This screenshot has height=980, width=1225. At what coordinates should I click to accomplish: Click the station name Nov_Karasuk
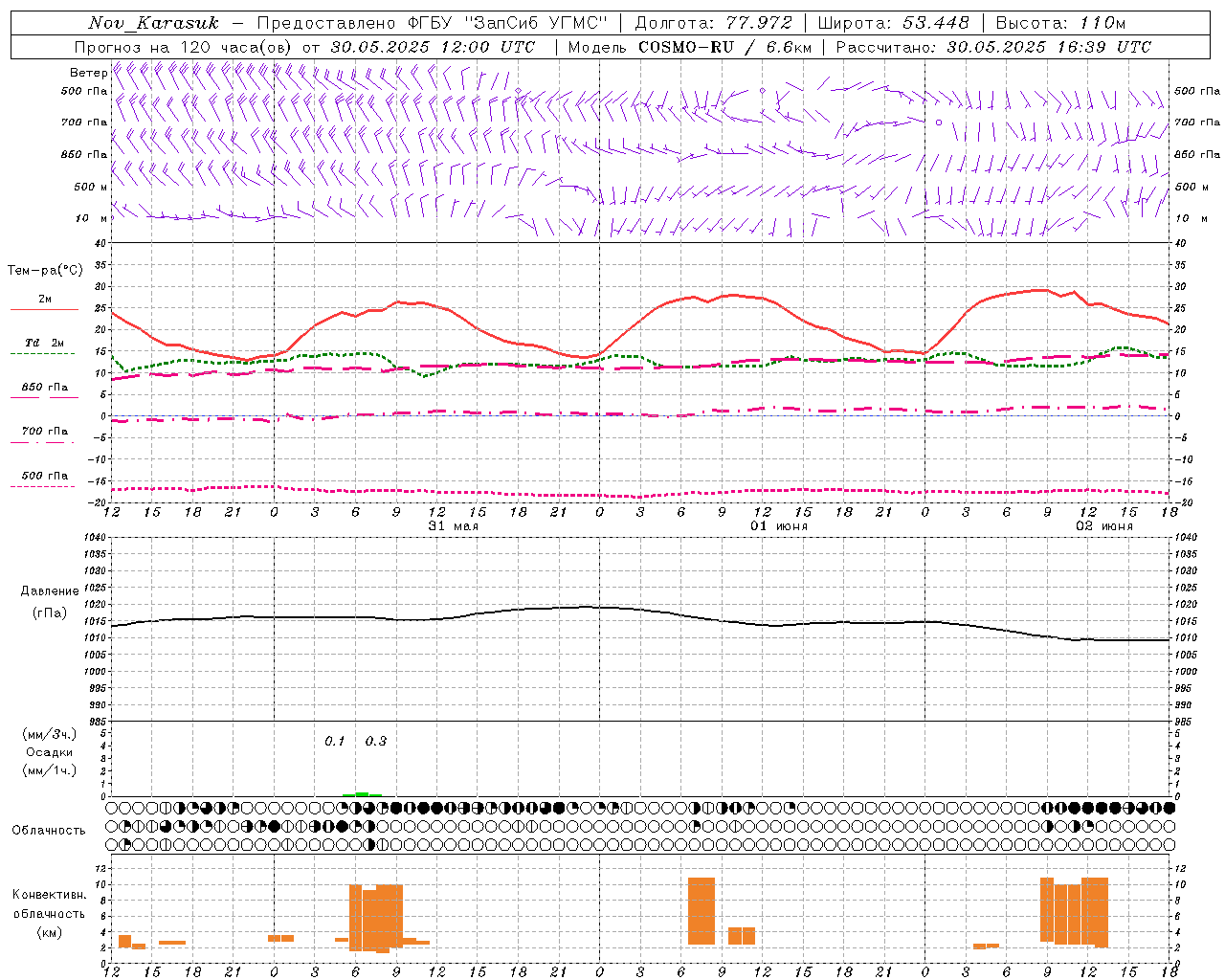[x=154, y=23]
